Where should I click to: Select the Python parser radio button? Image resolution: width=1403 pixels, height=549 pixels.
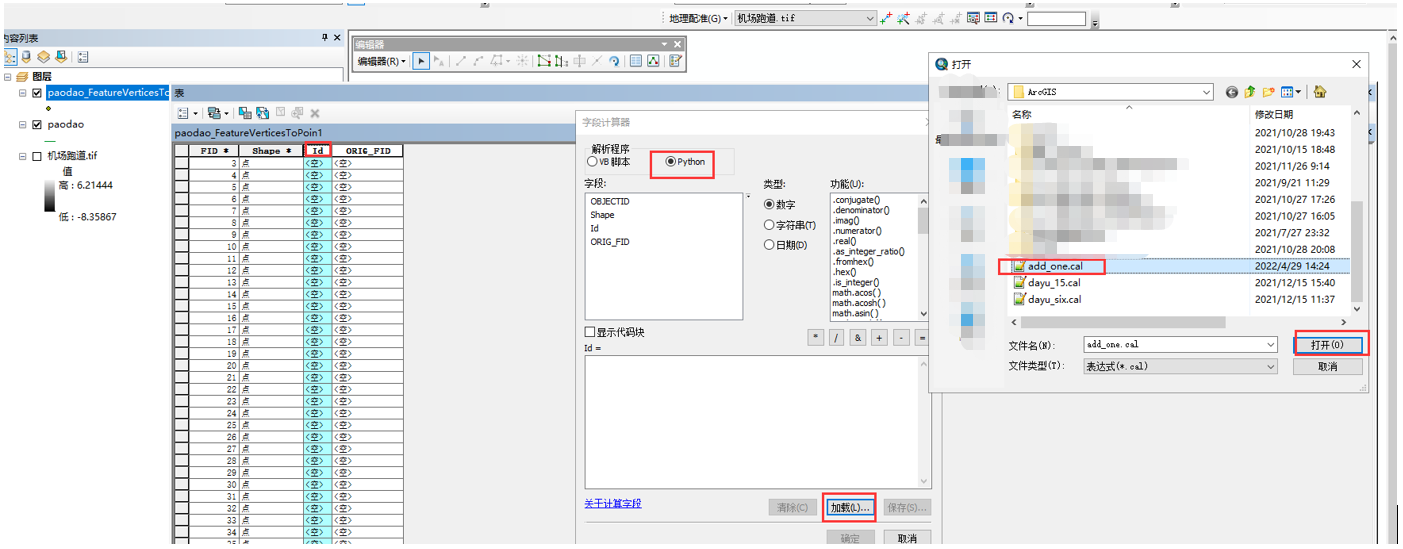(671, 161)
